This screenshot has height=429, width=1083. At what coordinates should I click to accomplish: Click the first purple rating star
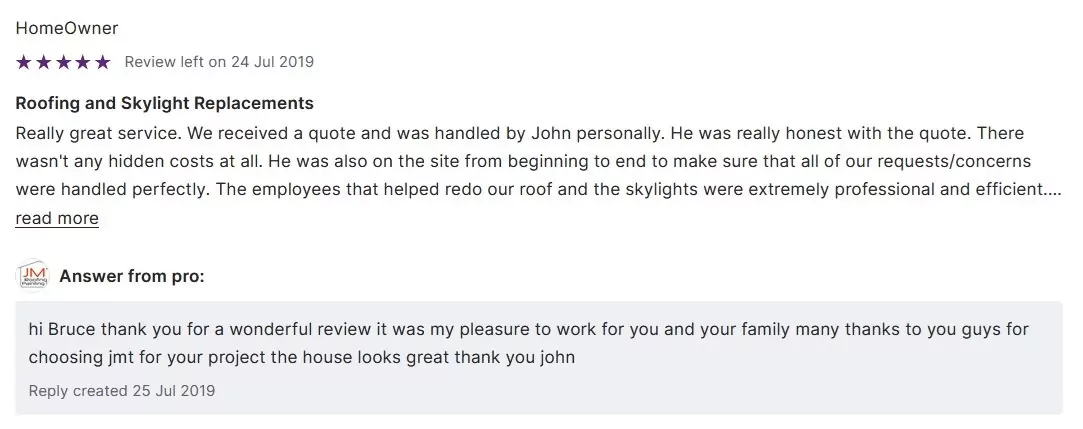click(x=24, y=62)
